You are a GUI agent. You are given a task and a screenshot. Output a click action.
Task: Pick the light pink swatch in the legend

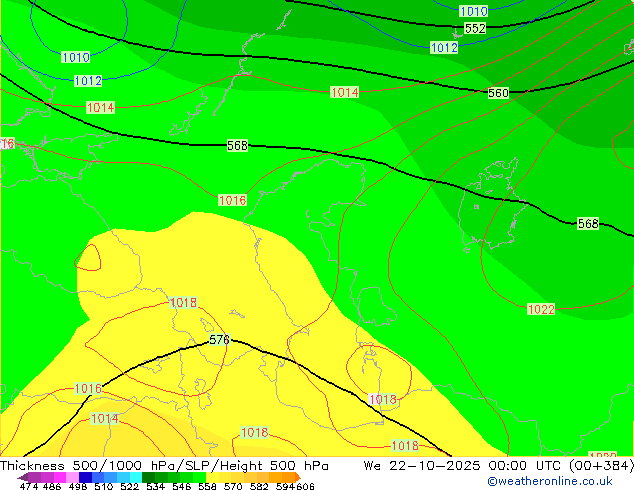point(72,477)
